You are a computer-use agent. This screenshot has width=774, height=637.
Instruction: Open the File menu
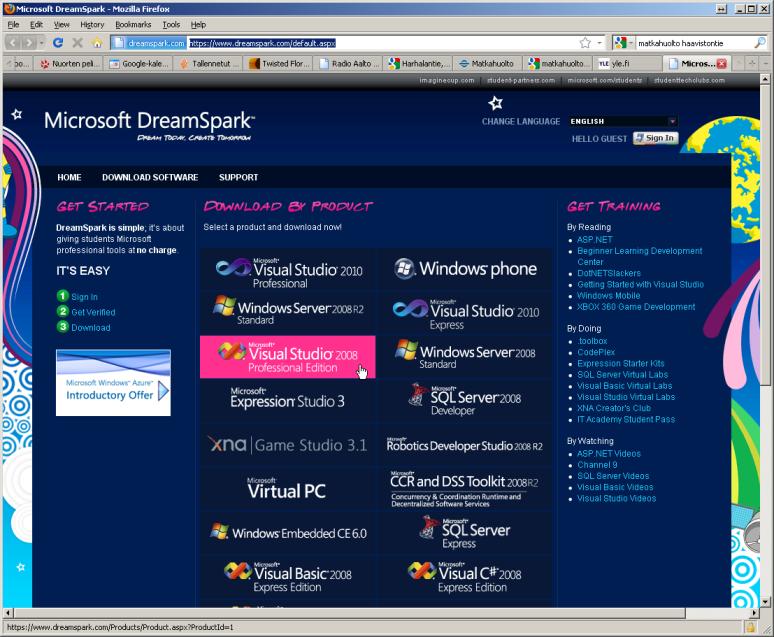pyautogui.click(x=13, y=24)
